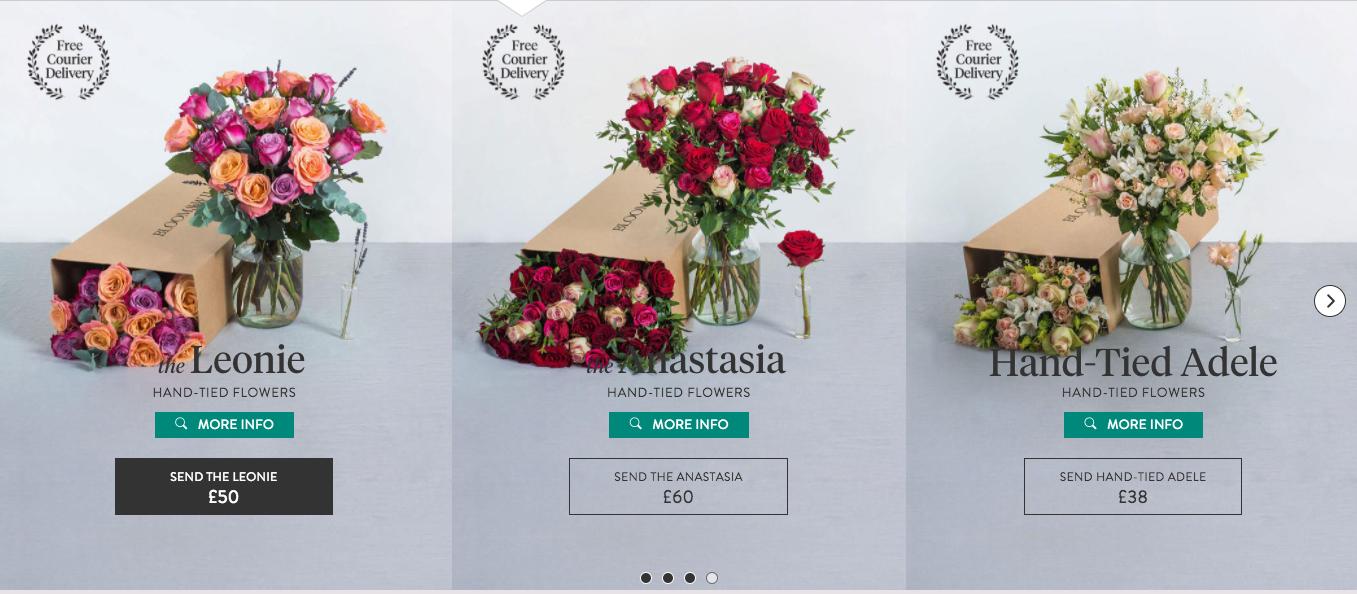Screen dimensions: 1357x594
Task: Click the next carousel arrow icon
Action: pyautogui.click(x=1329, y=300)
